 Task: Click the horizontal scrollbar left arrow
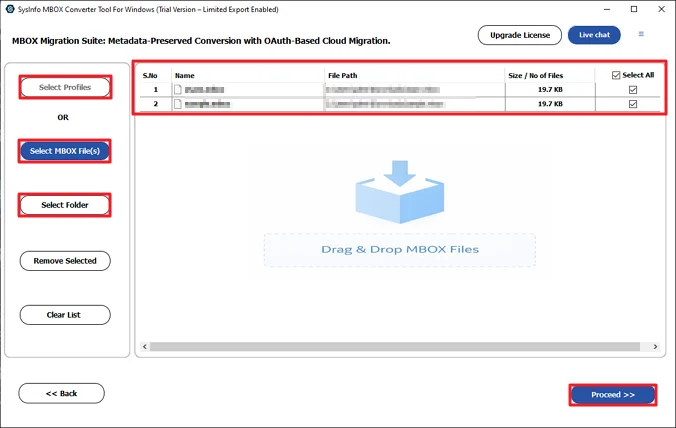145,347
